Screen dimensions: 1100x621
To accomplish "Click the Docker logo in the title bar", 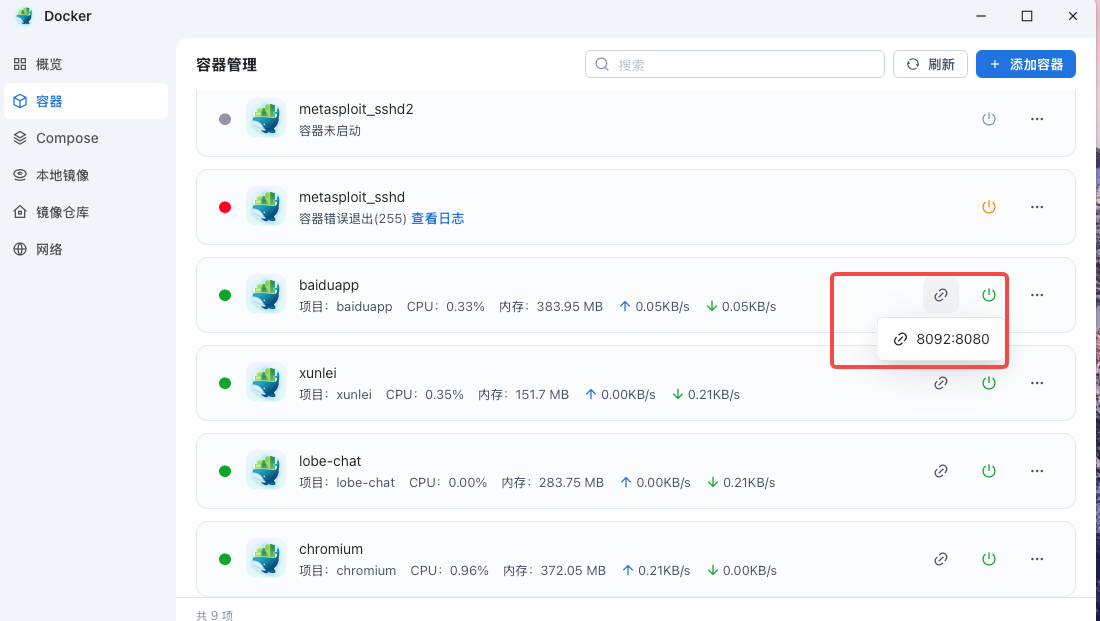I will [x=25, y=16].
